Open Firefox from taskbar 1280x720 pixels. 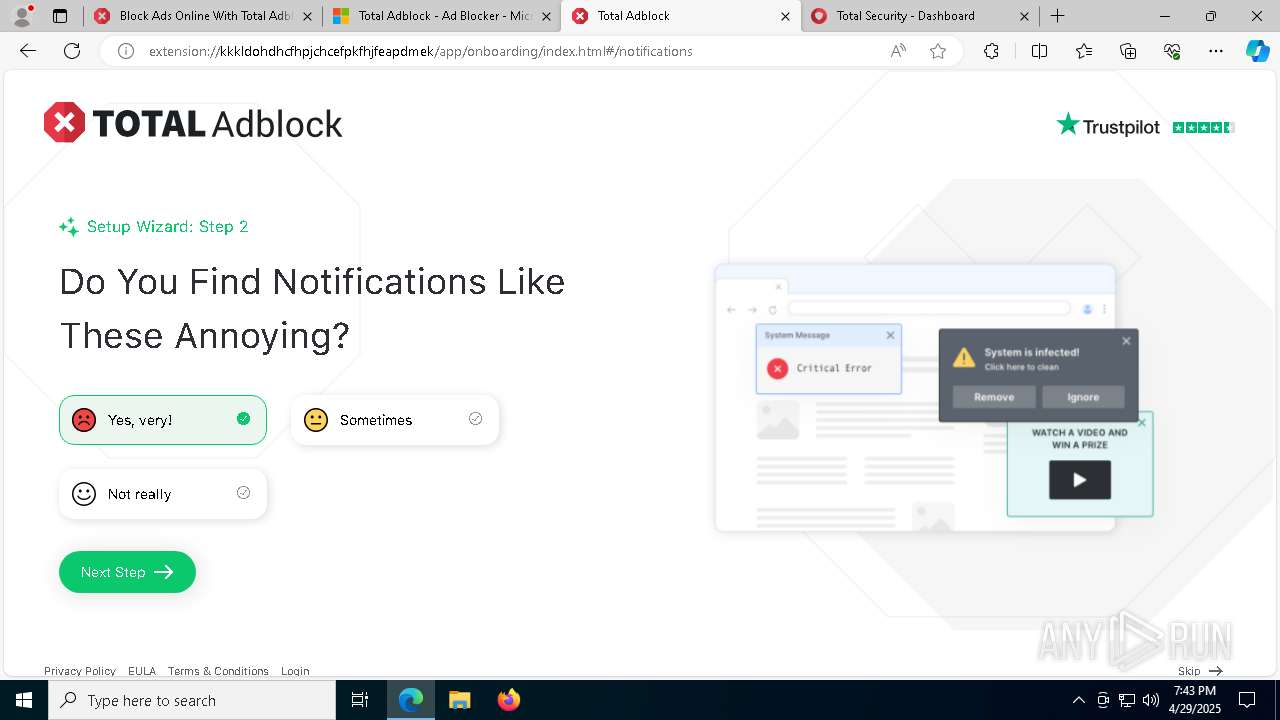point(508,700)
